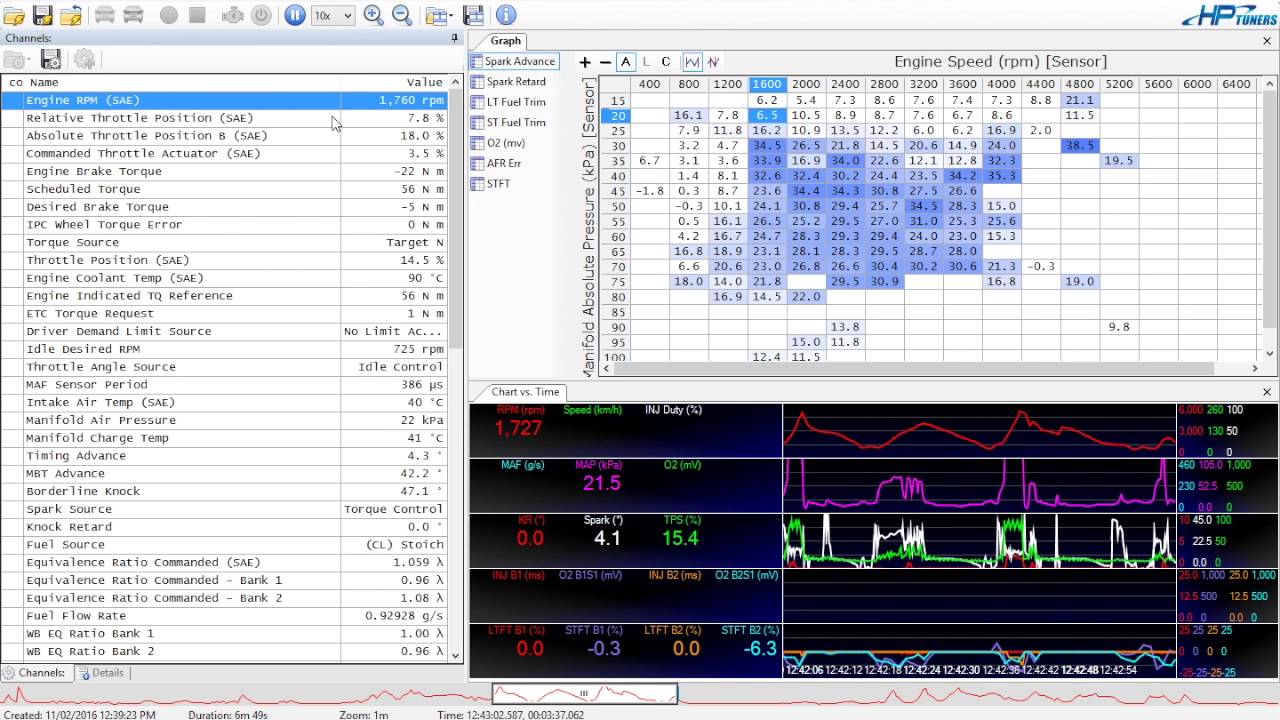The height and width of the screenshot is (720, 1280).
Task: Select the Chart vs. Time tab
Action: 525,392
